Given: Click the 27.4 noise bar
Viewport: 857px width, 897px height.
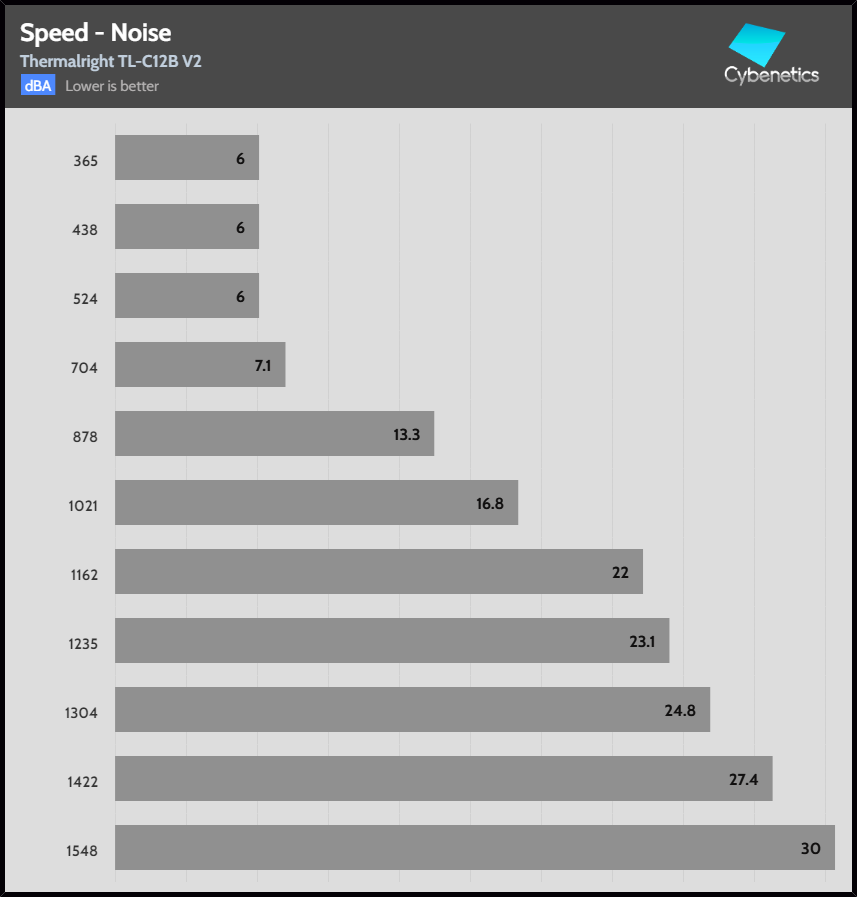Looking at the screenshot, I should point(443,778).
